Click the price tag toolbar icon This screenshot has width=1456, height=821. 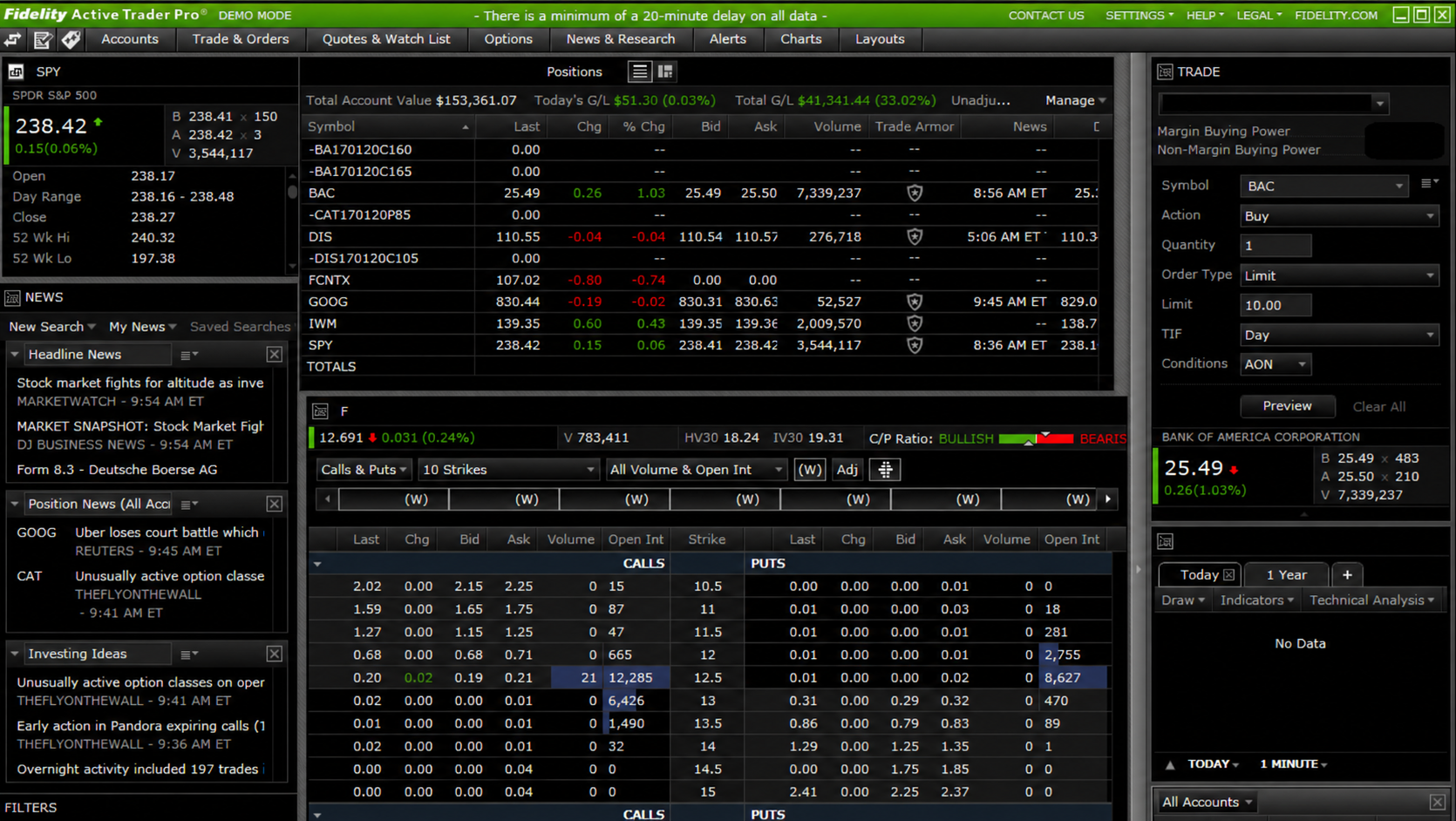point(71,39)
